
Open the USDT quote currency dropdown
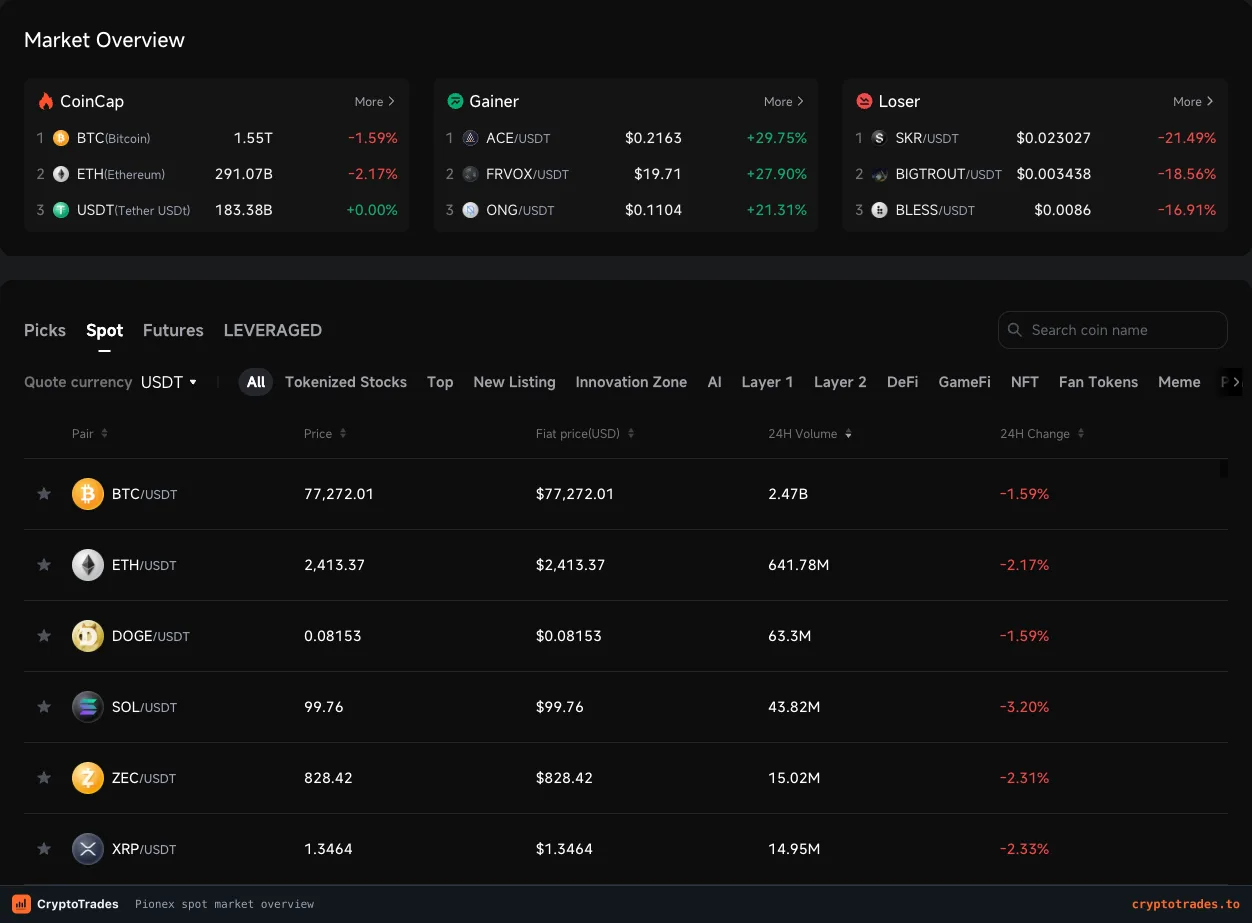pos(169,382)
